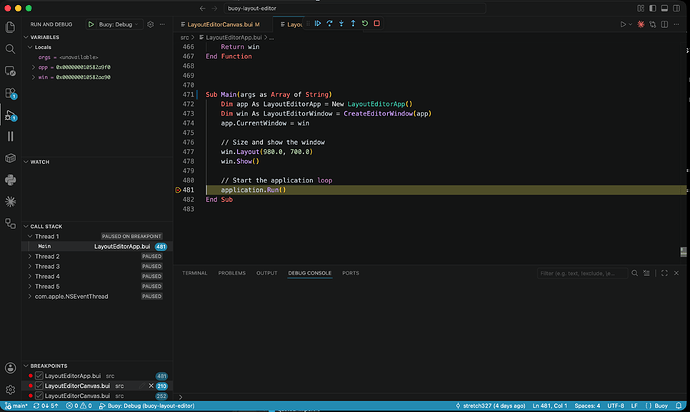Screen dimensions: 690x412
Task: Stop the debug session
Action: [x=377, y=23]
